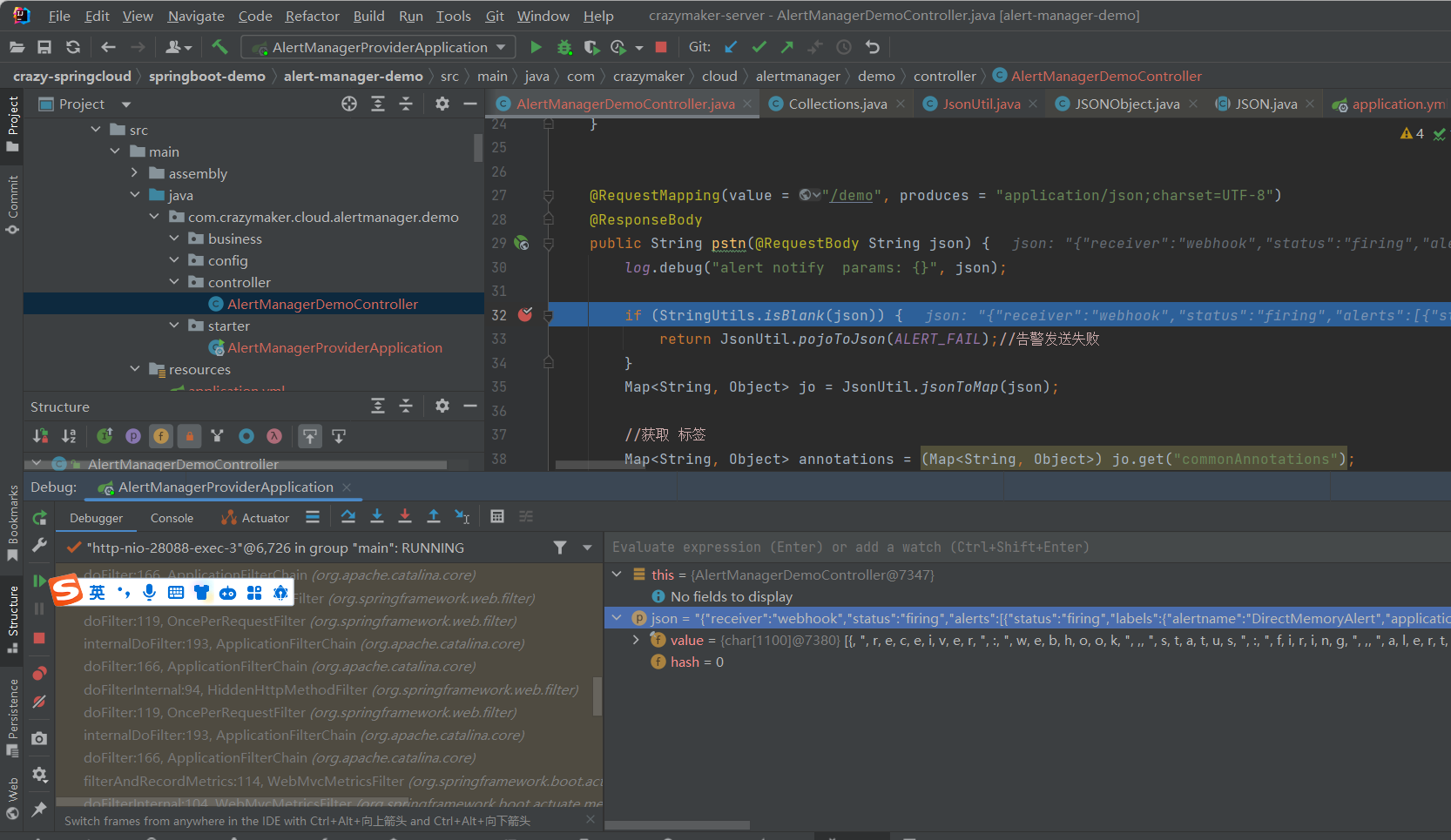
Task: Toggle show properties filter in Structure
Action: (x=133, y=436)
